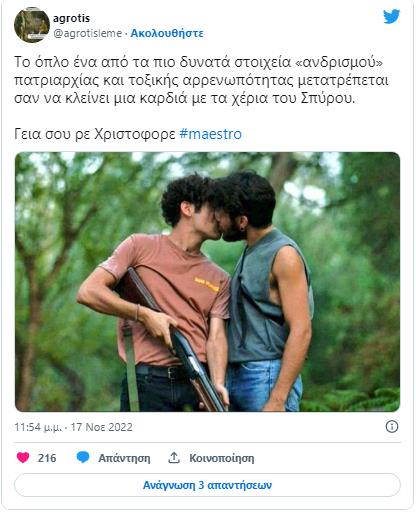Click the Απάντηση reply label
The image size is (416, 516).
point(124,458)
